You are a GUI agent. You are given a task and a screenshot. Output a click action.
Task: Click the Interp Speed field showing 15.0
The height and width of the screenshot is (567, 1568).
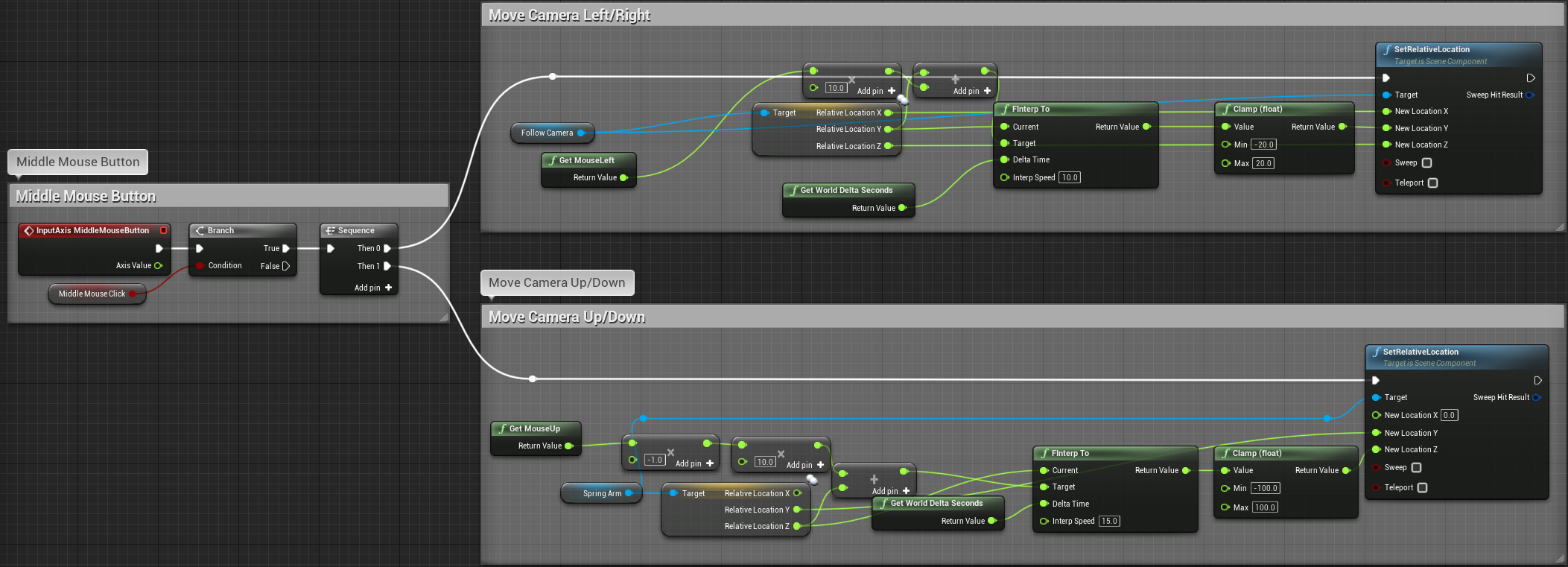1109,522
